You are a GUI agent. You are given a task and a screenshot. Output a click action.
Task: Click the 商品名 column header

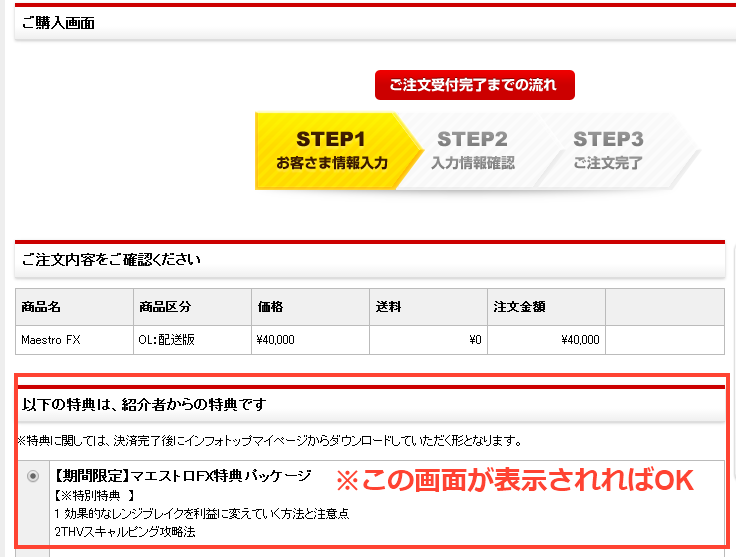[x=75, y=307]
